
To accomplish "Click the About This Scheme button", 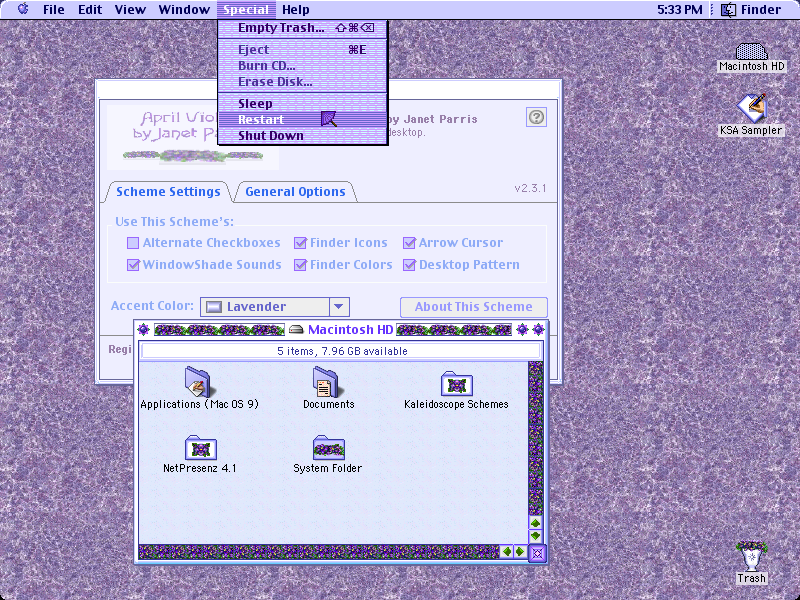I will (x=473, y=307).
